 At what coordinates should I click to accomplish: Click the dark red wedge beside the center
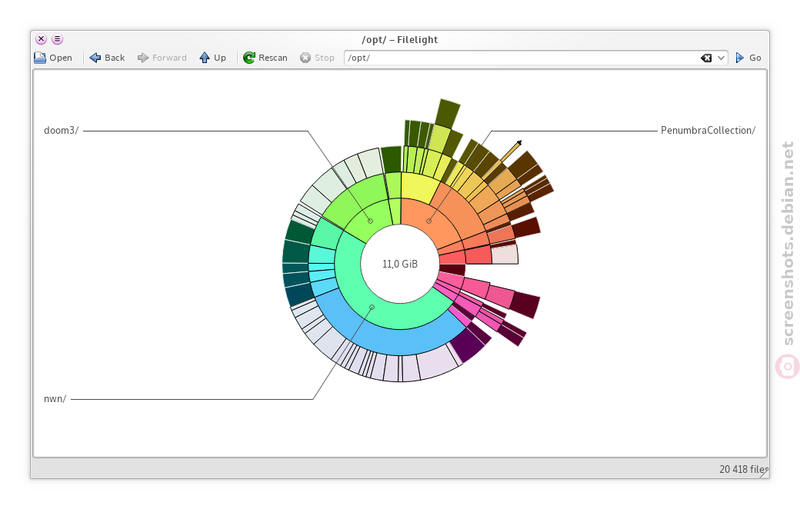tap(453, 269)
